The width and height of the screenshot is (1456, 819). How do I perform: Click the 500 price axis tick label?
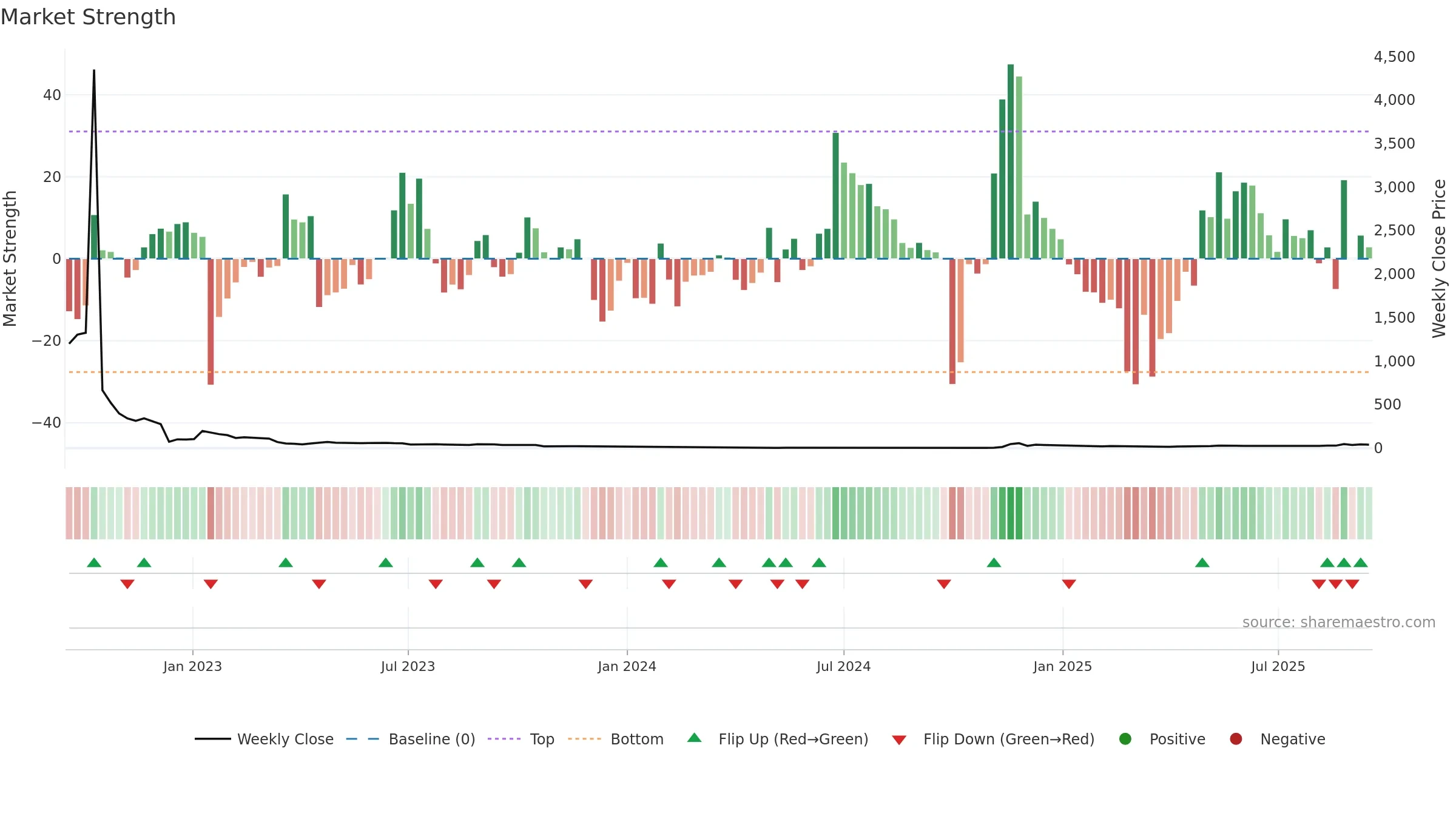pyautogui.click(x=1387, y=405)
